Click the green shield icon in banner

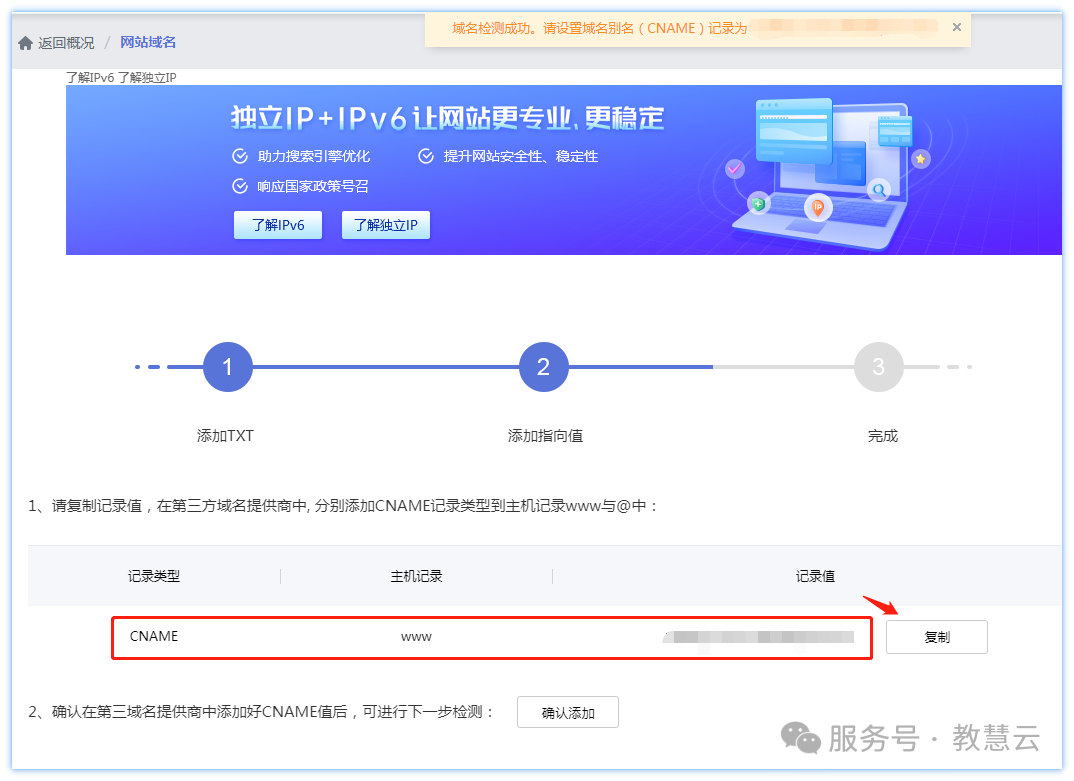point(758,204)
